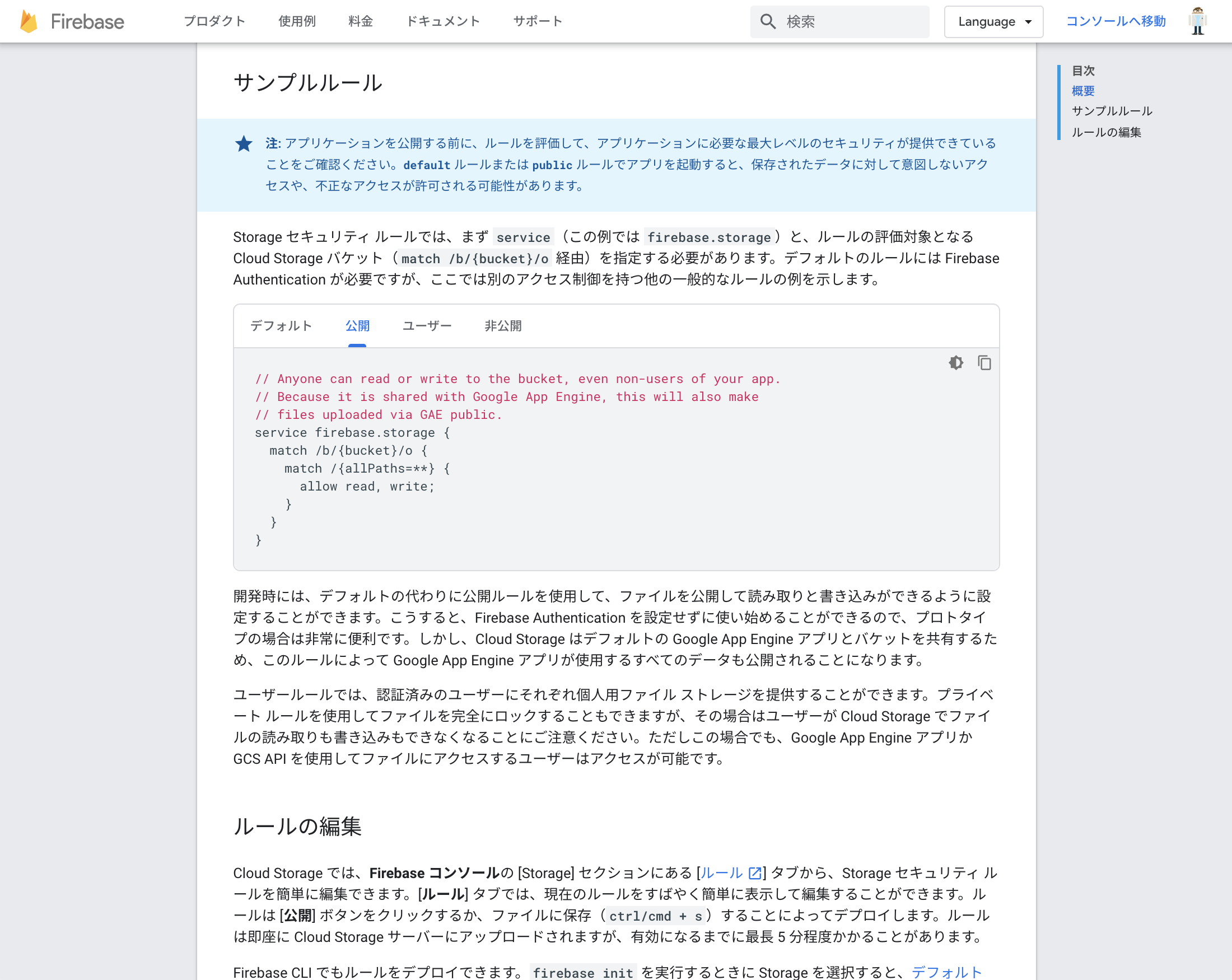Click the サンプルルール heading

pos(308,83)
